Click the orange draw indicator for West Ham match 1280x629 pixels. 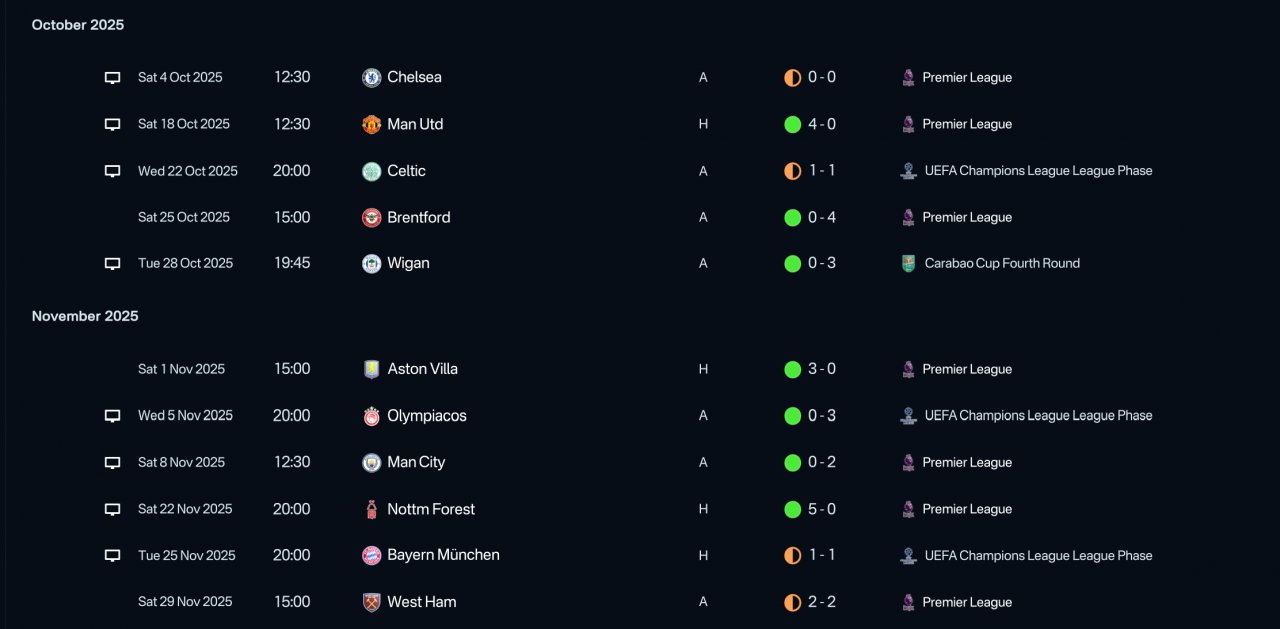(x=792, y=602)
